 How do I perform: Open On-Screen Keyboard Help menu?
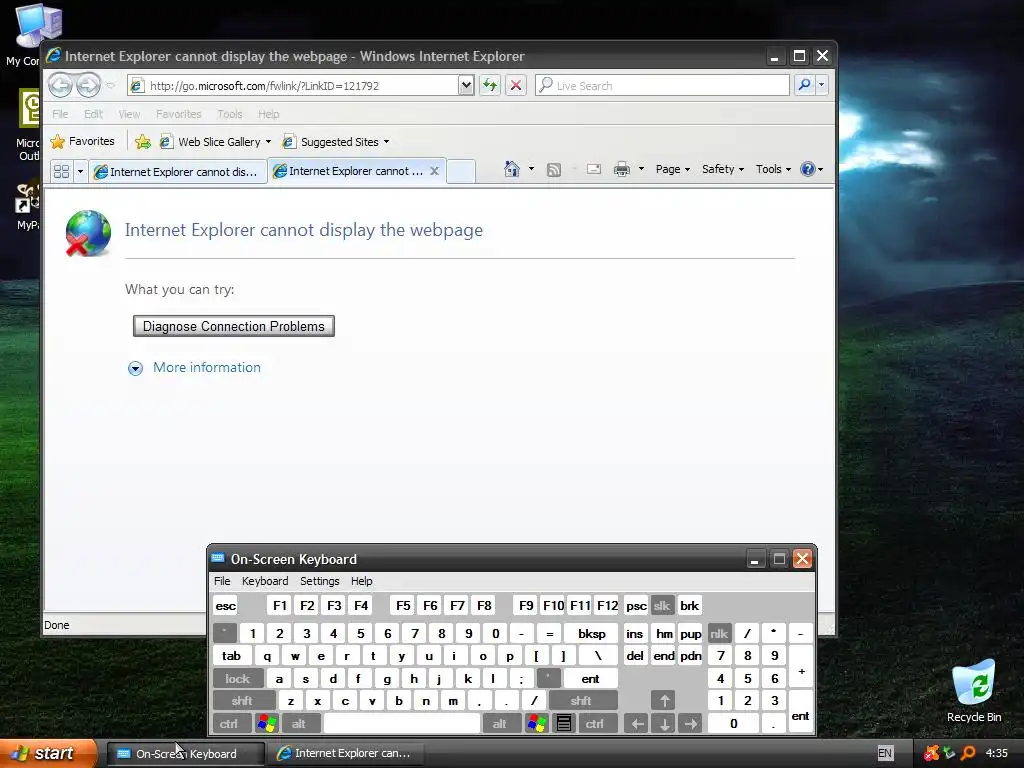click(361, 581)
